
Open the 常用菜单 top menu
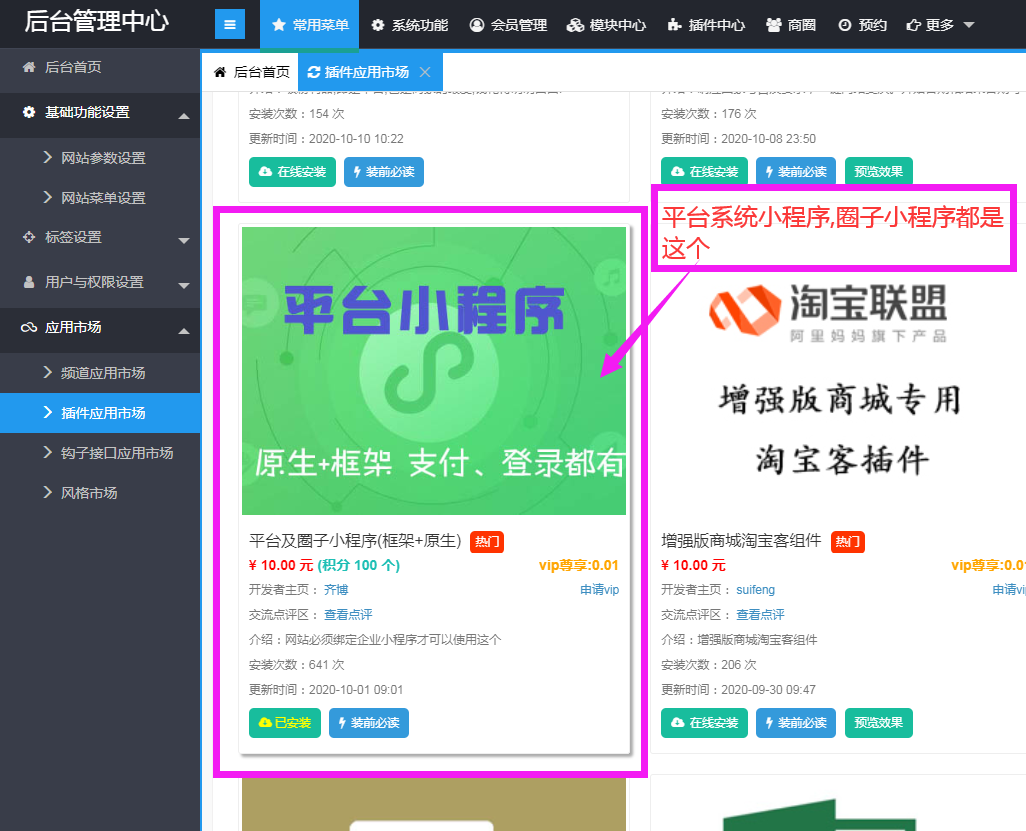(x=310, y=25)
